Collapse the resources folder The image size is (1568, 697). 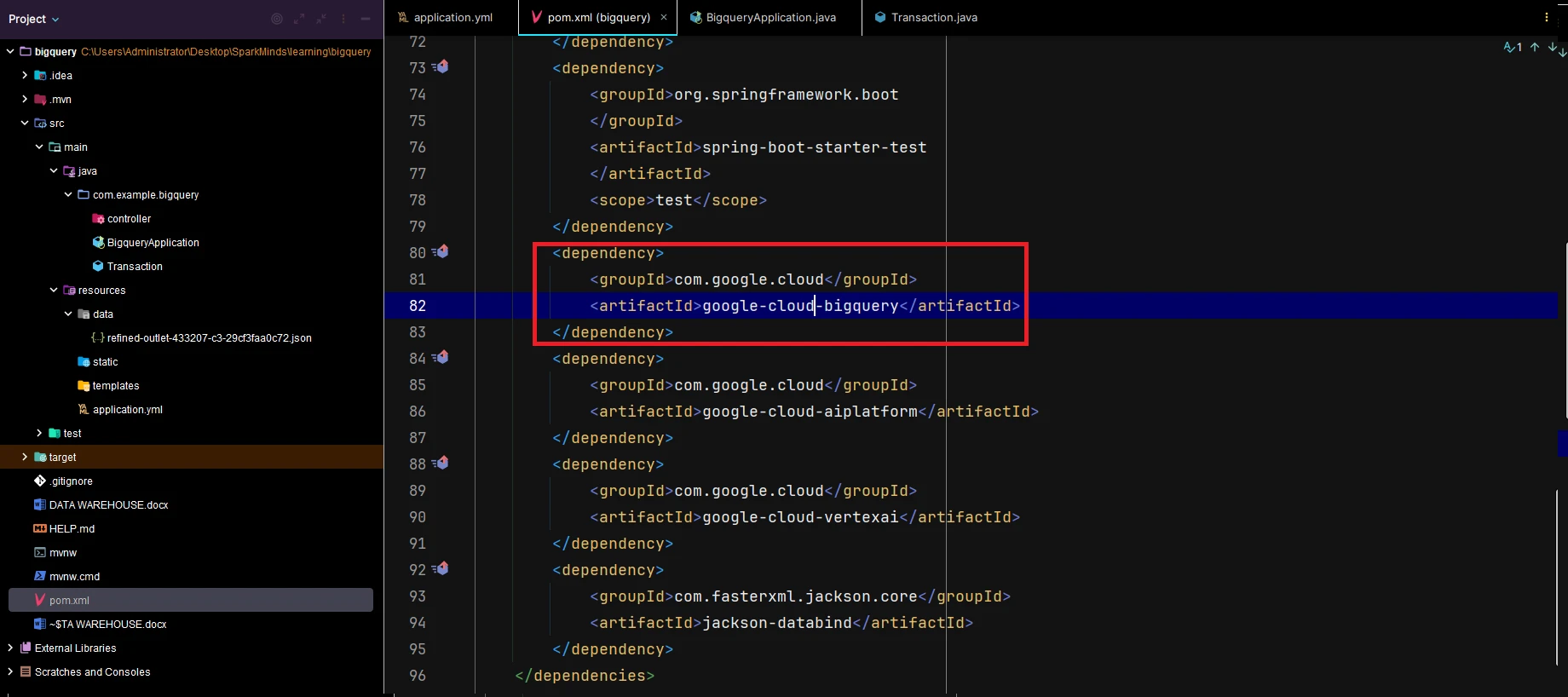coord(54,291)
